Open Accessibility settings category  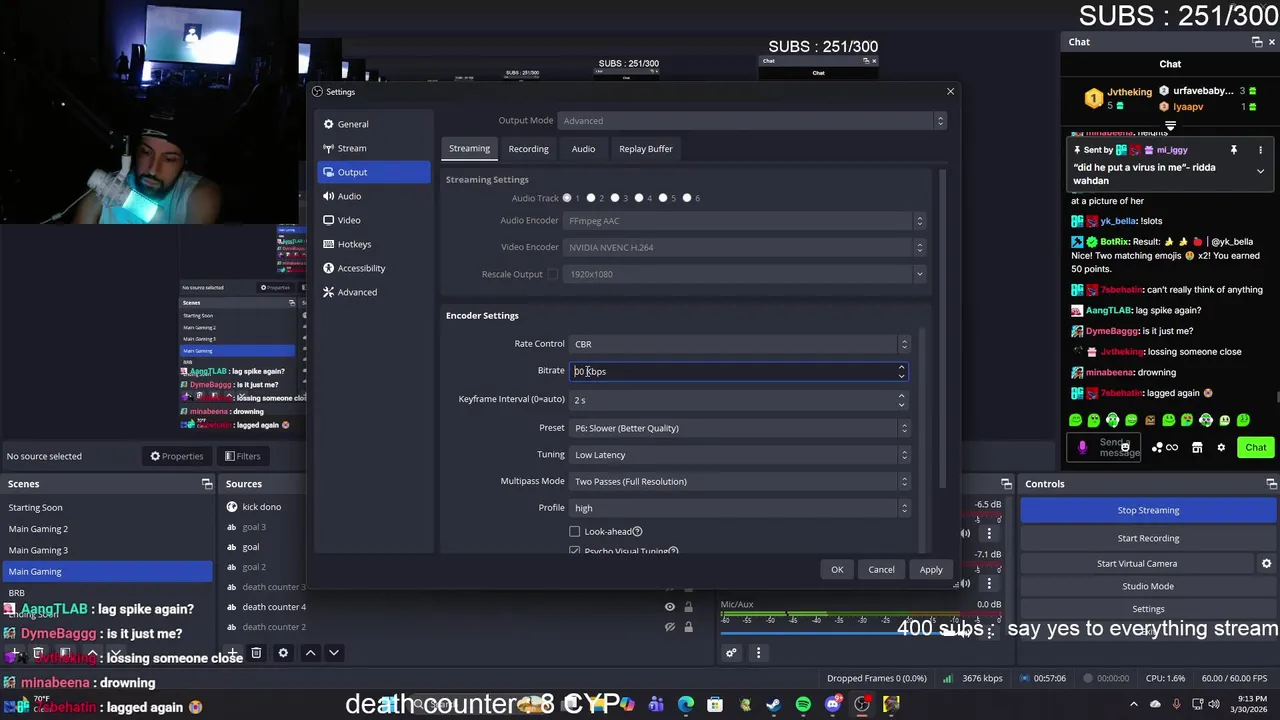pyautogui.click(x=374, y=268)
